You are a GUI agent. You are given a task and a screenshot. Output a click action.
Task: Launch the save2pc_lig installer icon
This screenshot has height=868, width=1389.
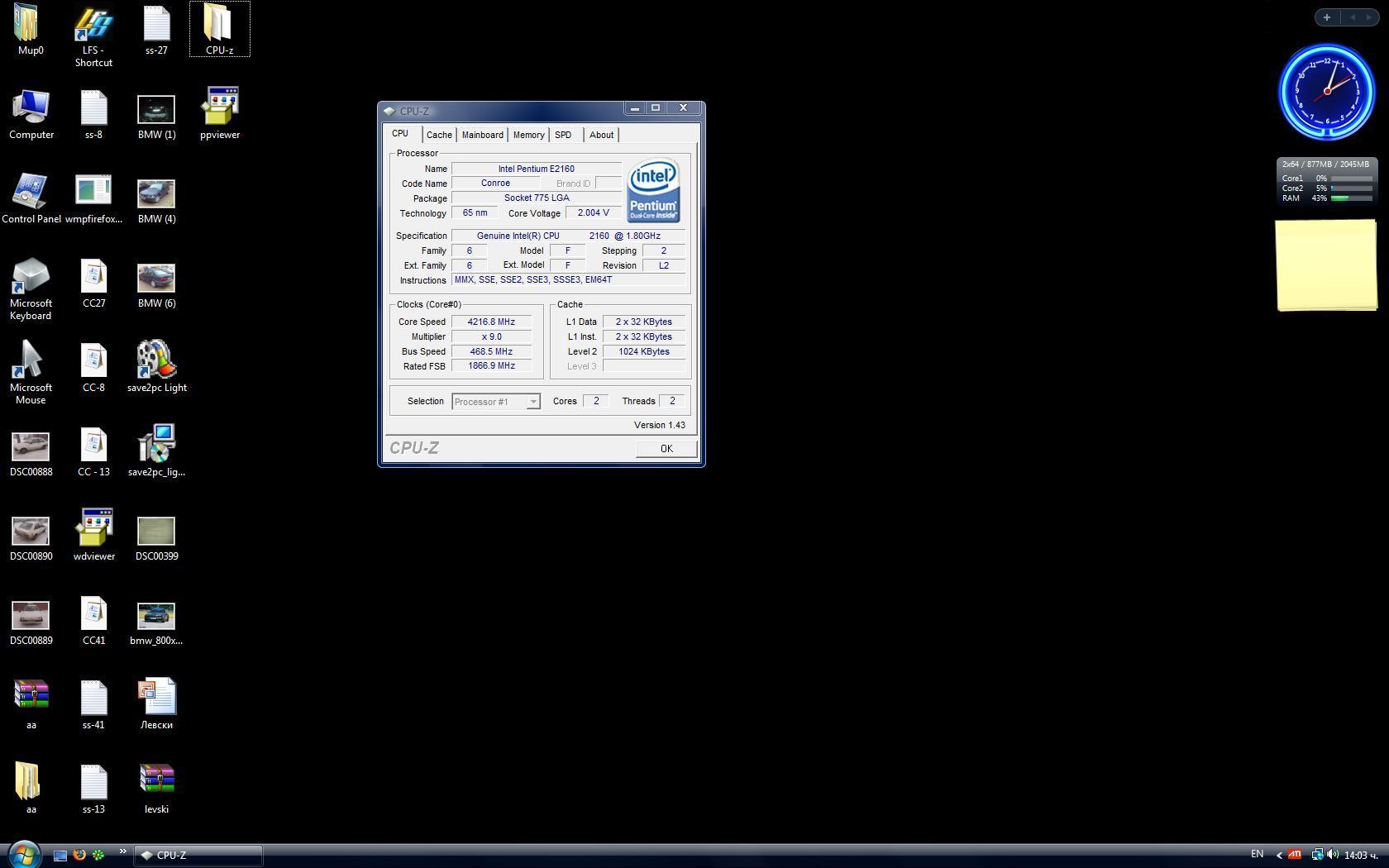coord(156,445)
